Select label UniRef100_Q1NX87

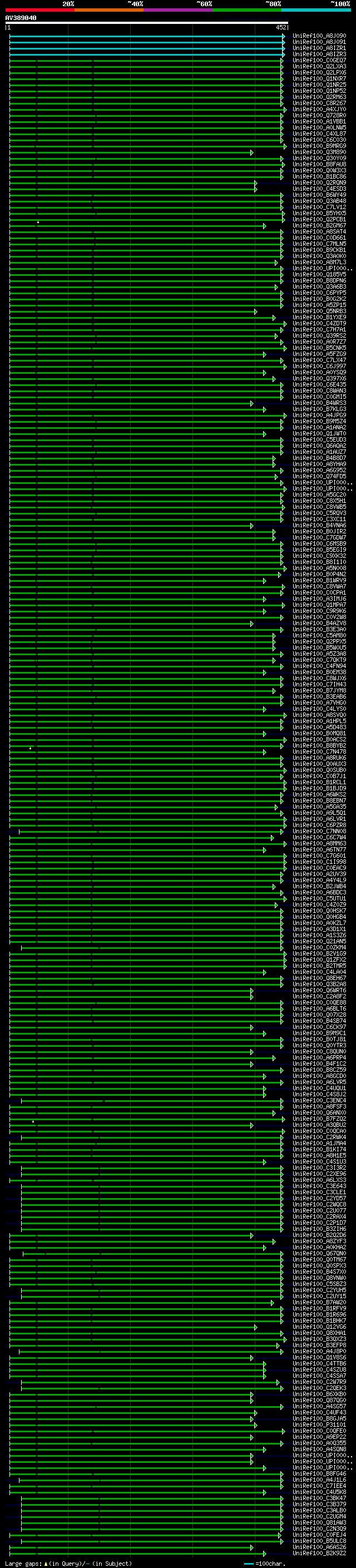319,78
